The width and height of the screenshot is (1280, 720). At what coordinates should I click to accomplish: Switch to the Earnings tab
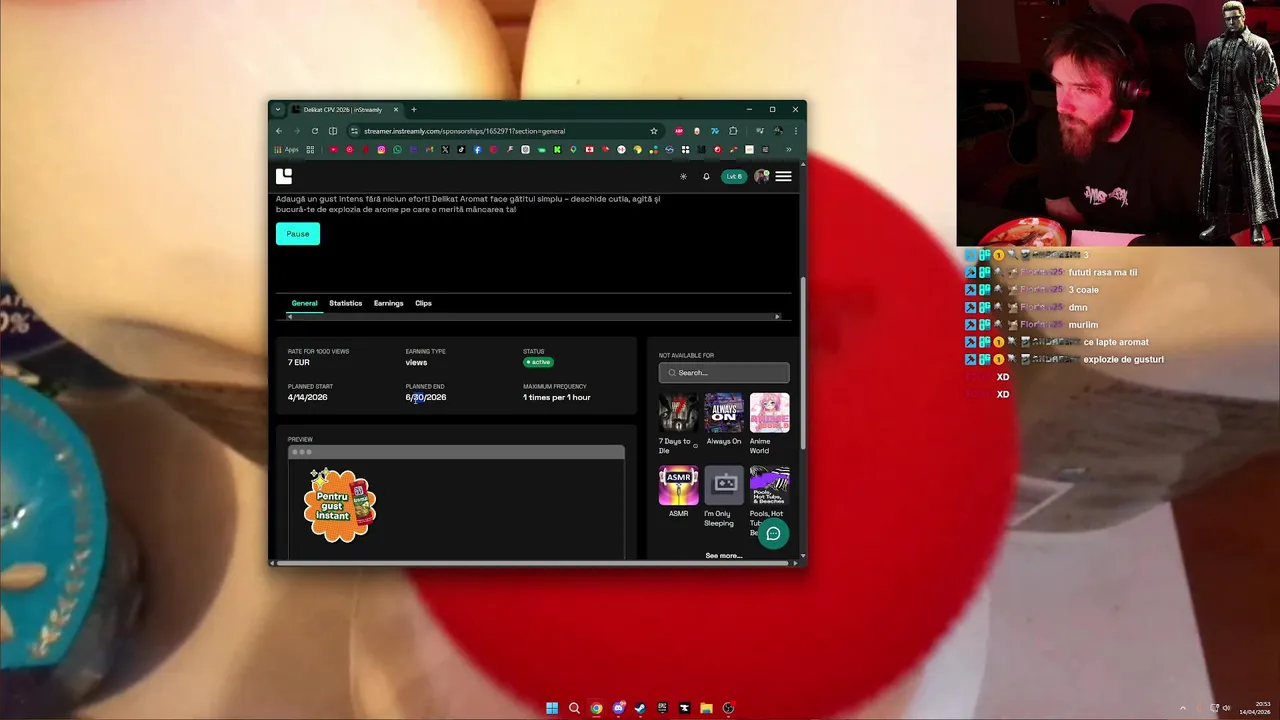pos(388,303)
